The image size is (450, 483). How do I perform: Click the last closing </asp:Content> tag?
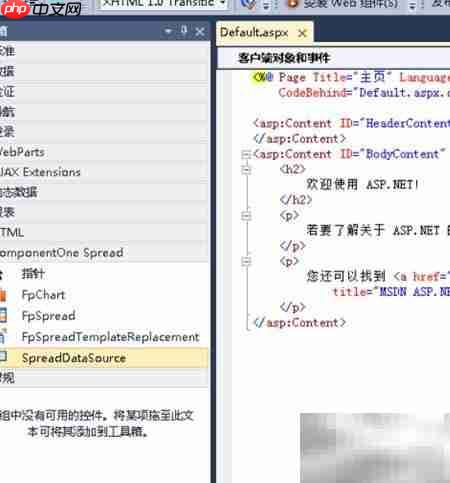pos(299,323)
